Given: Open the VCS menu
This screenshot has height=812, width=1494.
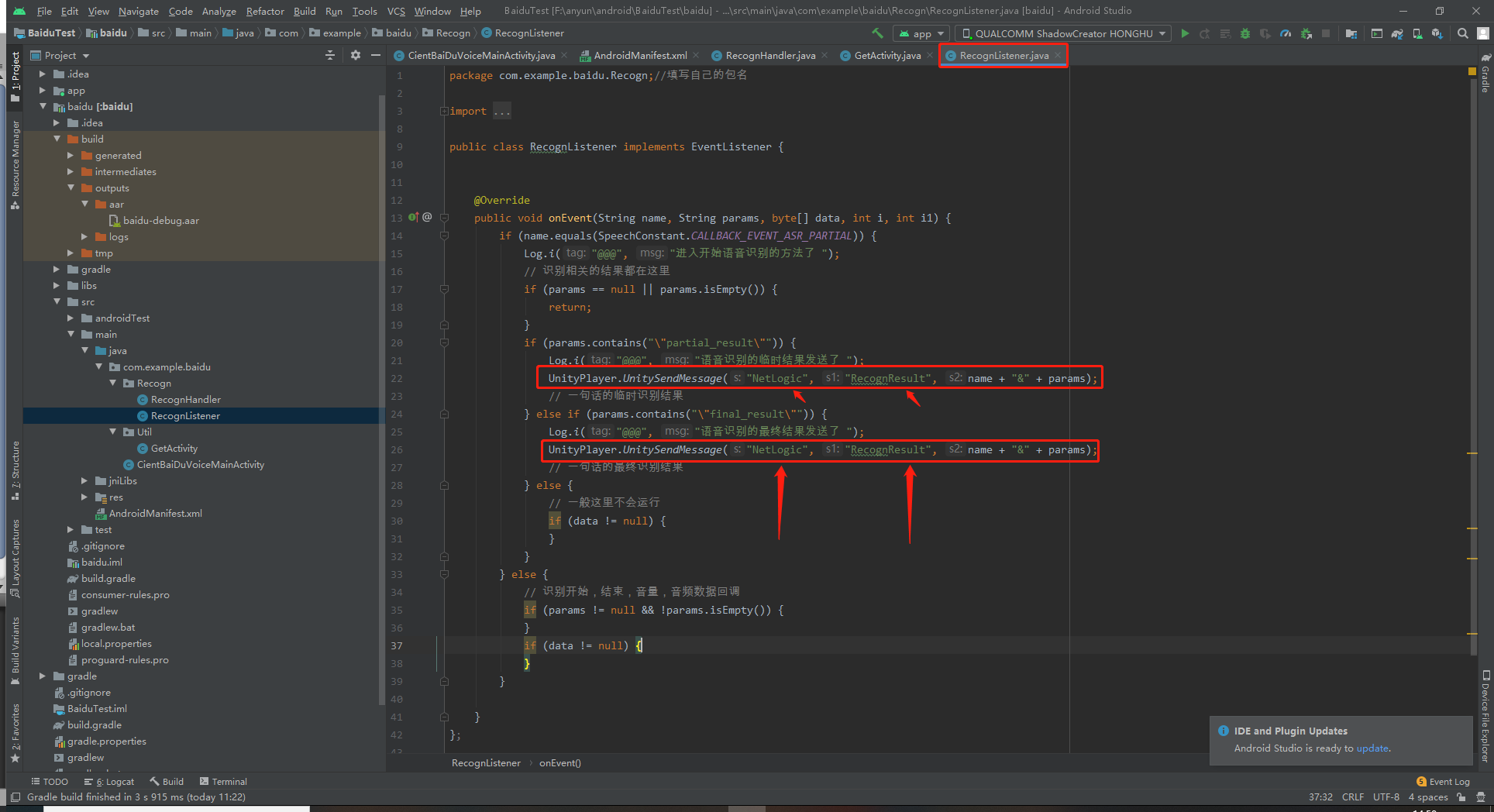Looking at the screenshot, I should point(396,11).
